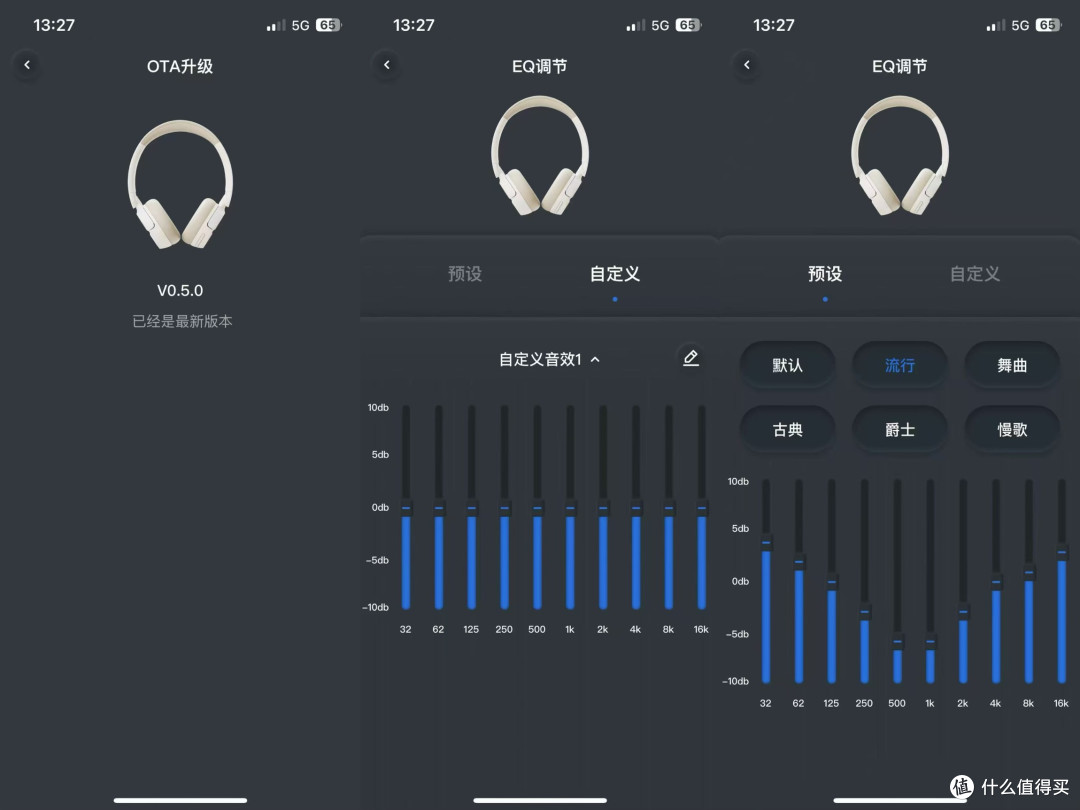Click the 8k custom EQ slider handle
Screen dimensions: 1080x810
click(x=669, y=508)
